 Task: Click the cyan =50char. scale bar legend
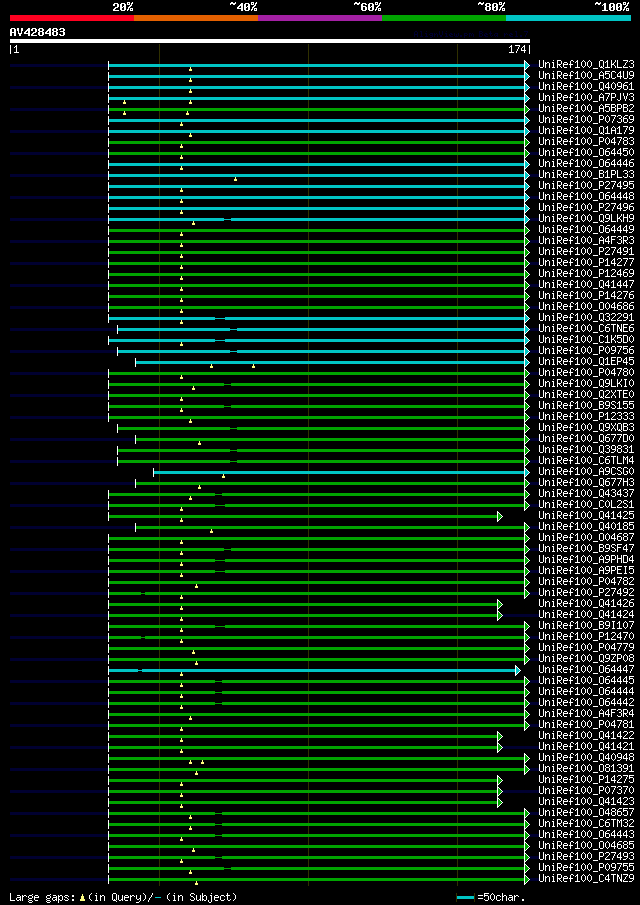[466, 897]
